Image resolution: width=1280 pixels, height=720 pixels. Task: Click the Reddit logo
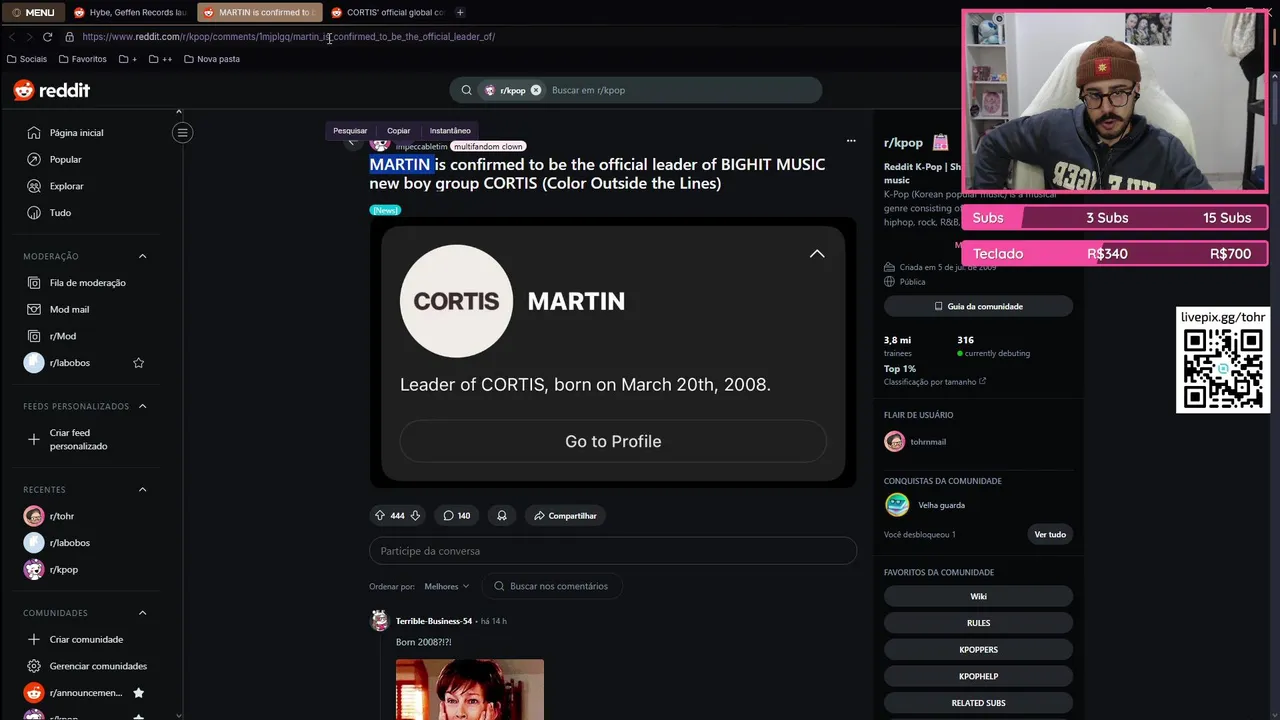[52, 90]
